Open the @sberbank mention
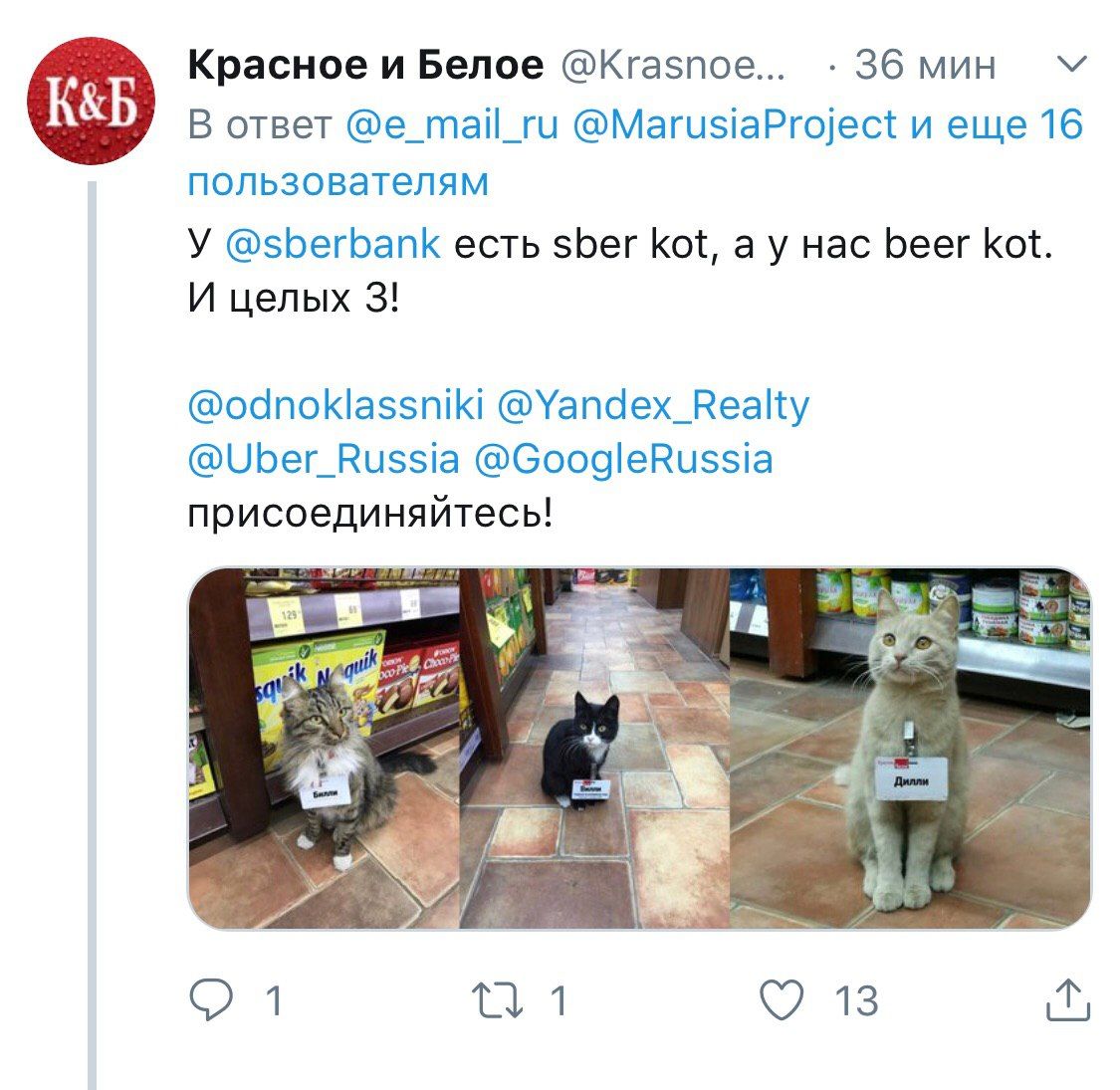The image size is (1120, 1090). 333,244
